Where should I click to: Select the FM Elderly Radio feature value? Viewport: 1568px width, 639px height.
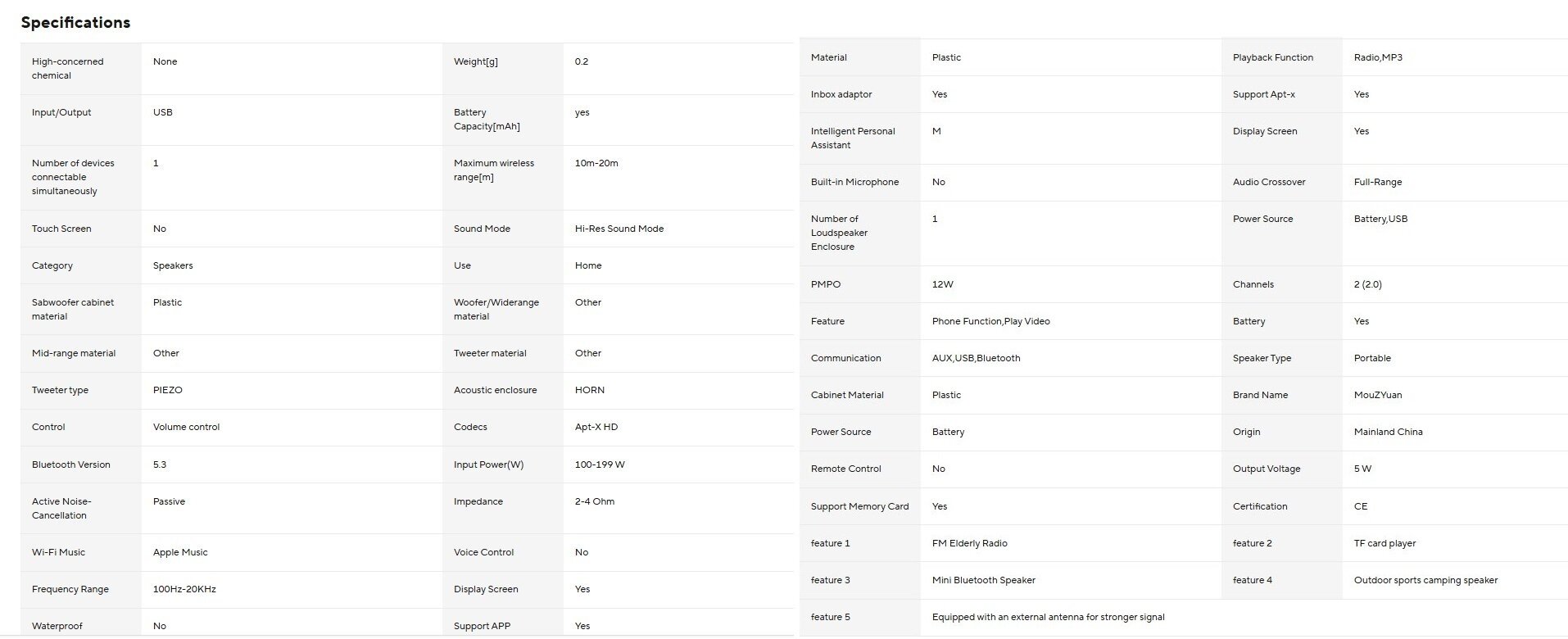[969, 543]
